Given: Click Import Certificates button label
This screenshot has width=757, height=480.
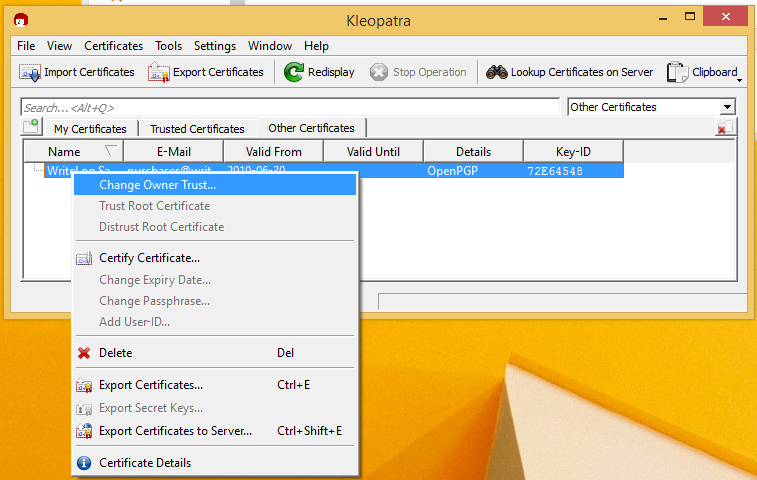Looking at the screenshot, I should point(89,72).
